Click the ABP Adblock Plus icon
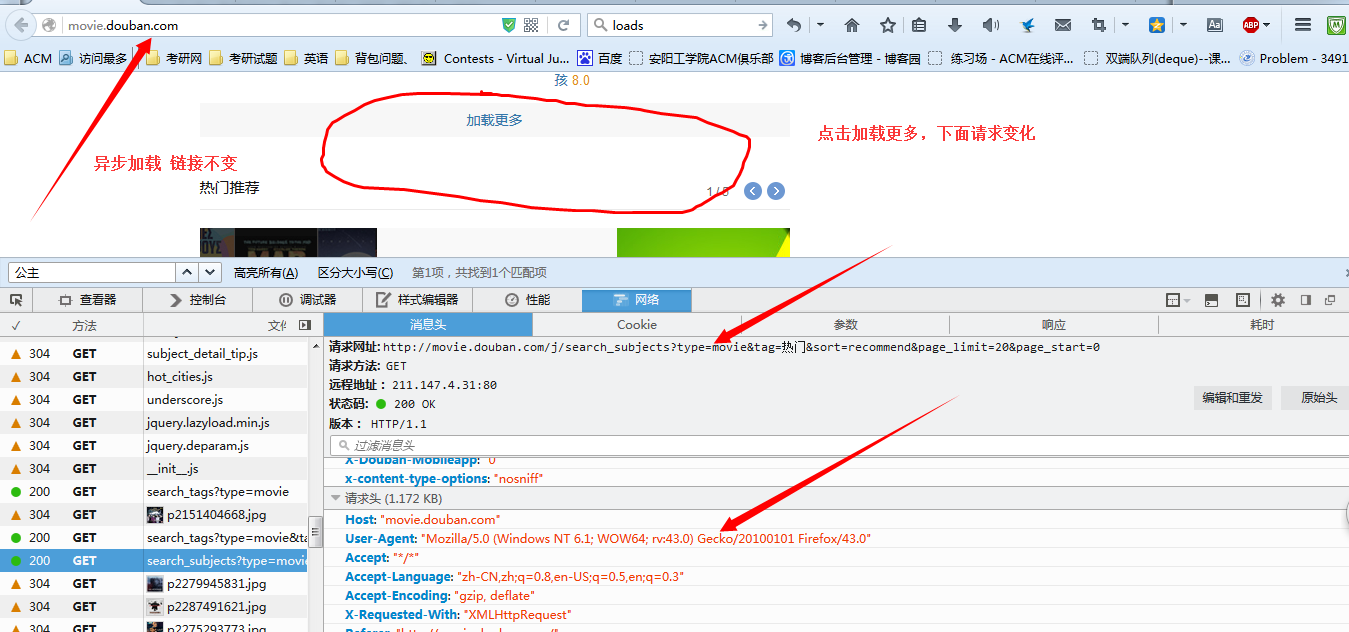 [x=1250, y=25]
